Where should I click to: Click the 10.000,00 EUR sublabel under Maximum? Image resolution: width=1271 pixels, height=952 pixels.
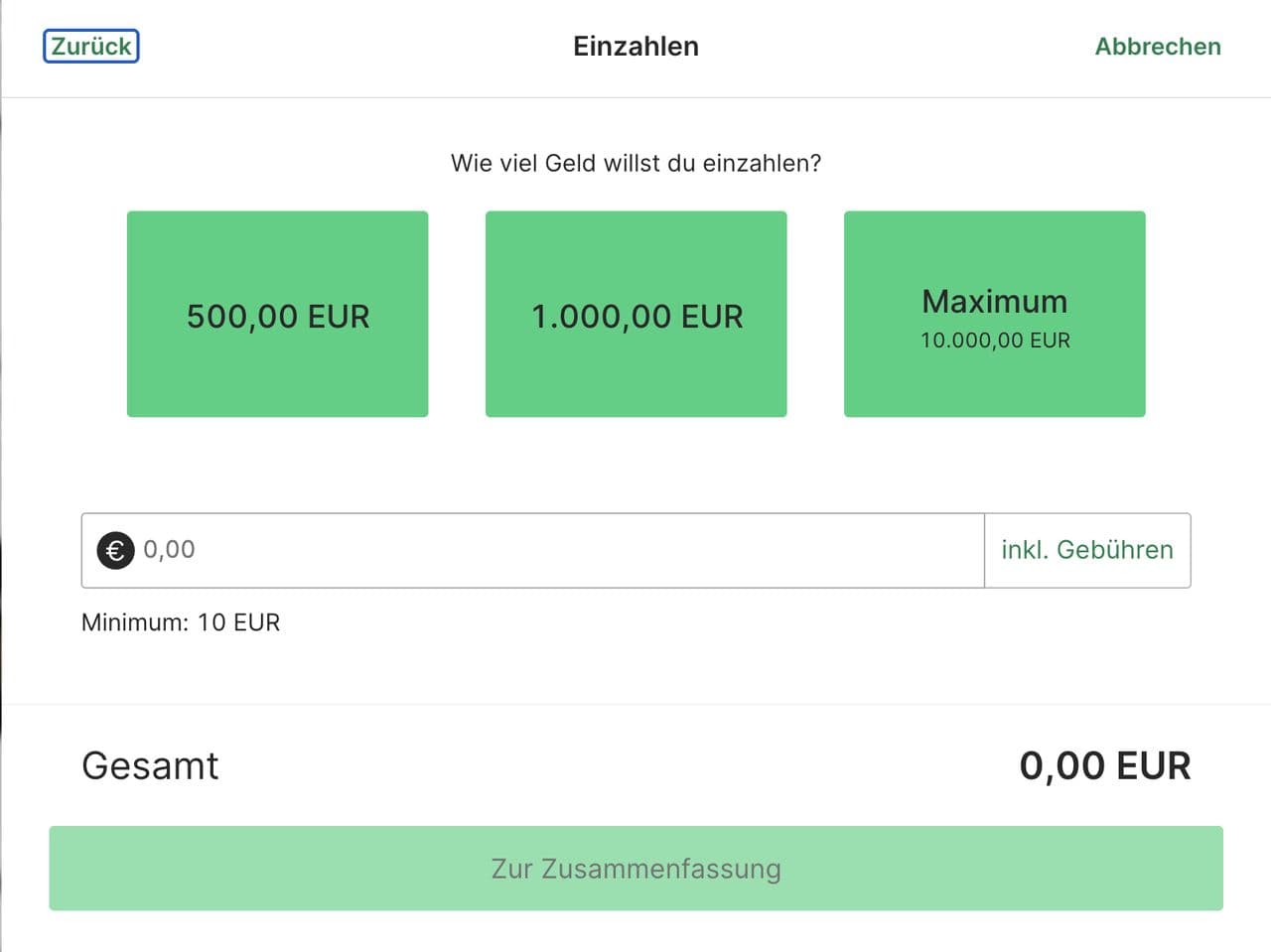click(x=995, y=340)
